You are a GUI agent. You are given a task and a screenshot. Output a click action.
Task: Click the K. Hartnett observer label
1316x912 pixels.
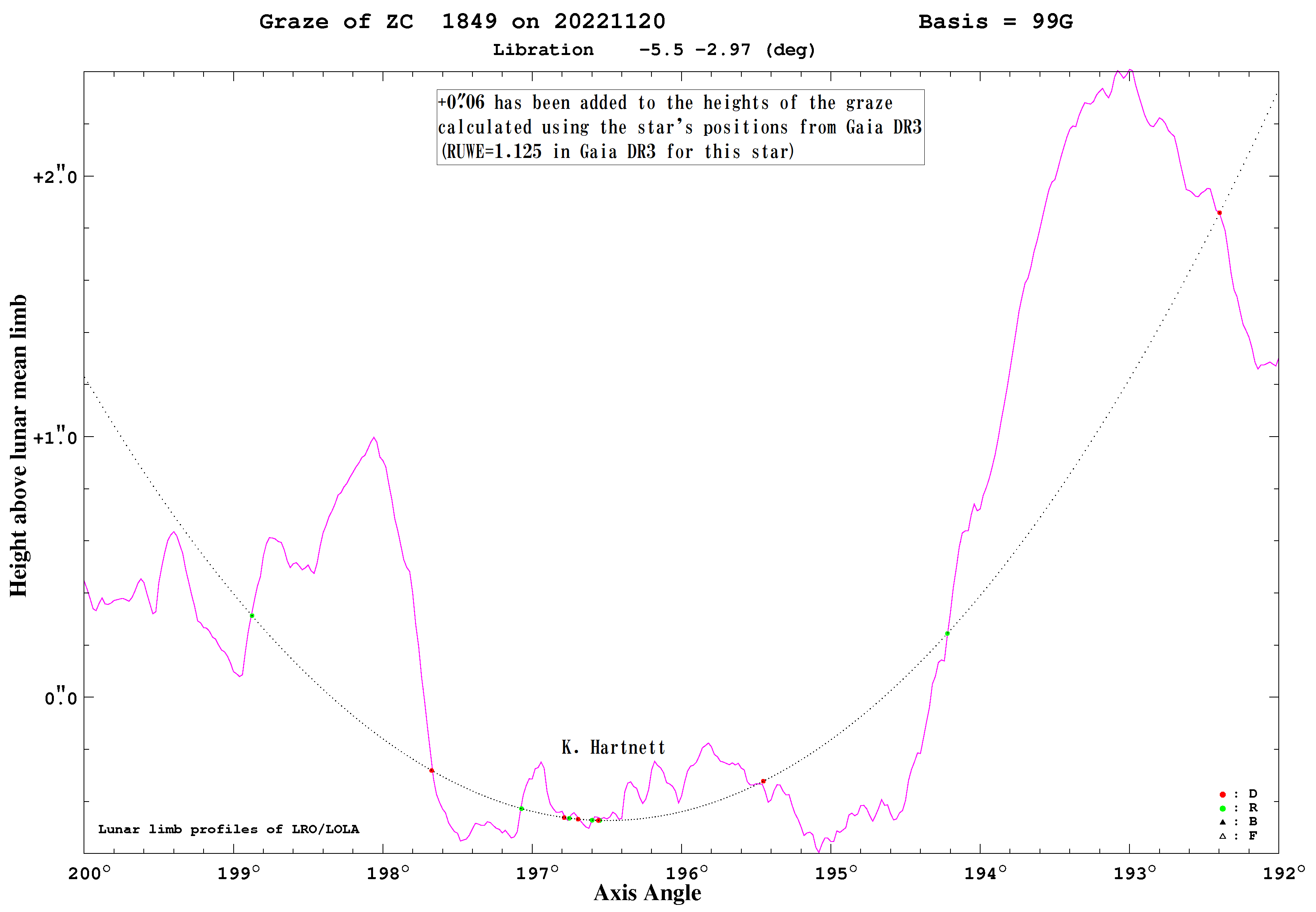pos(613,747)
